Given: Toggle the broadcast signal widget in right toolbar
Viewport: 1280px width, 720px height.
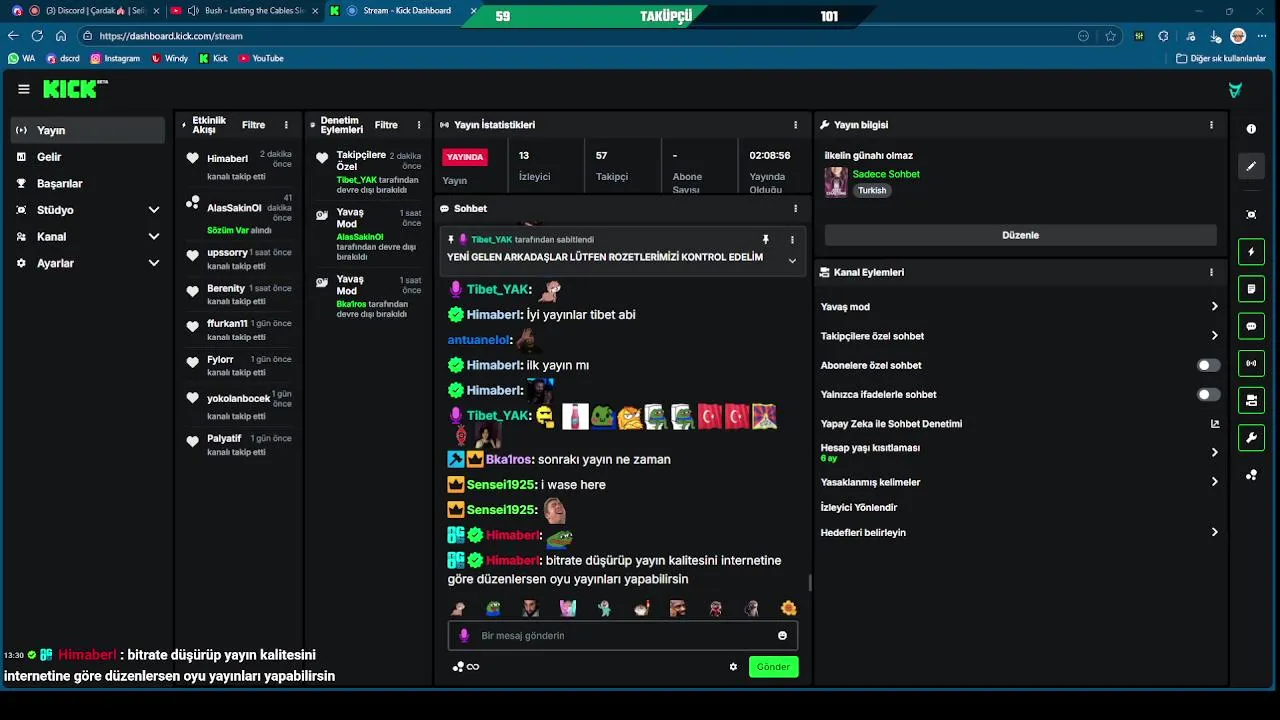Looking at the screenshot, I should click(1251, 363).
